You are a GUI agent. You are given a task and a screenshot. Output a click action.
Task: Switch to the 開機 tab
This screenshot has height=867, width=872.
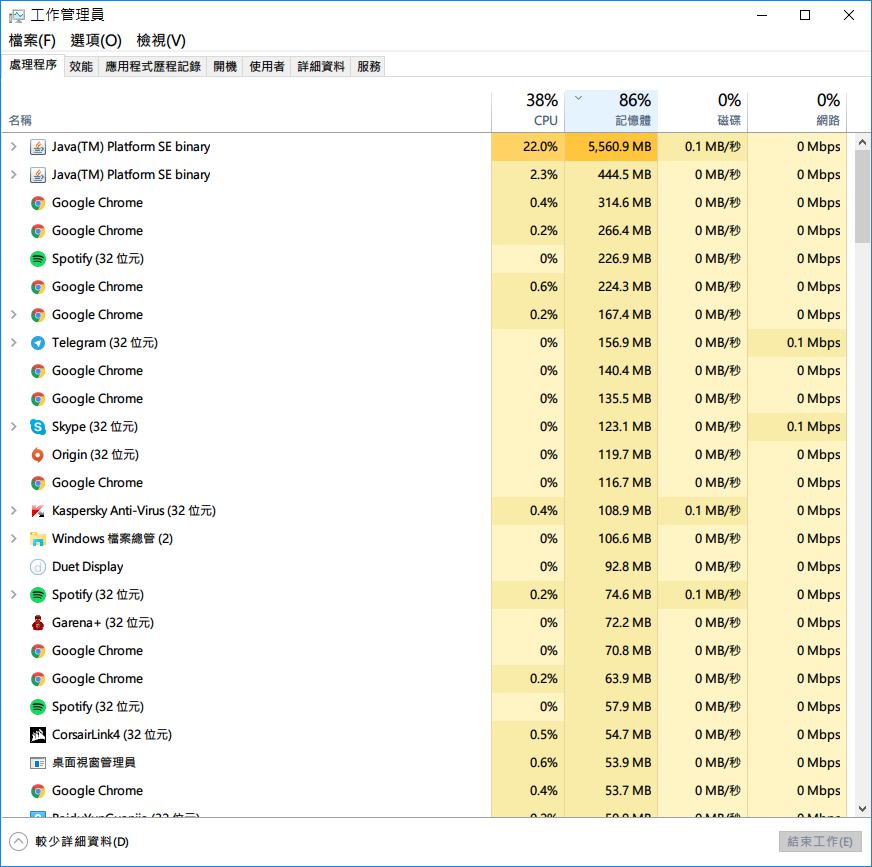click(225, 67)
